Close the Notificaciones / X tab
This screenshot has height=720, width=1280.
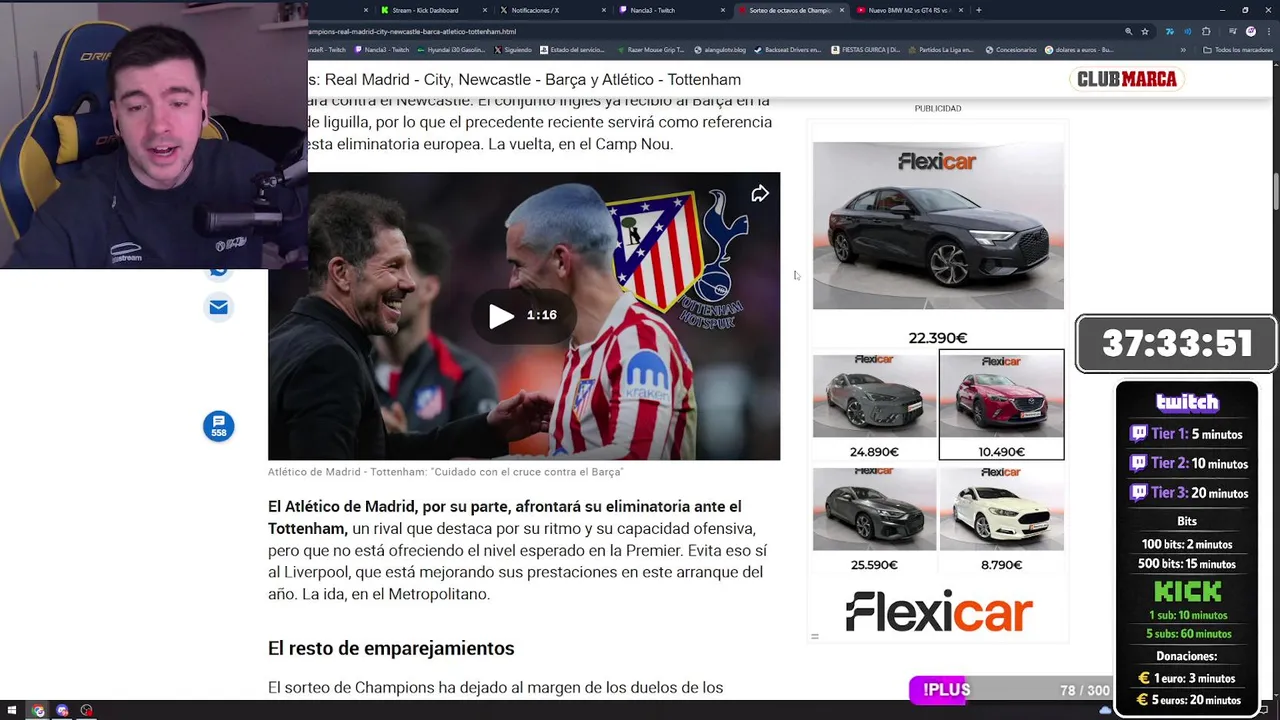pyautogui.click(x=604, y=10)
